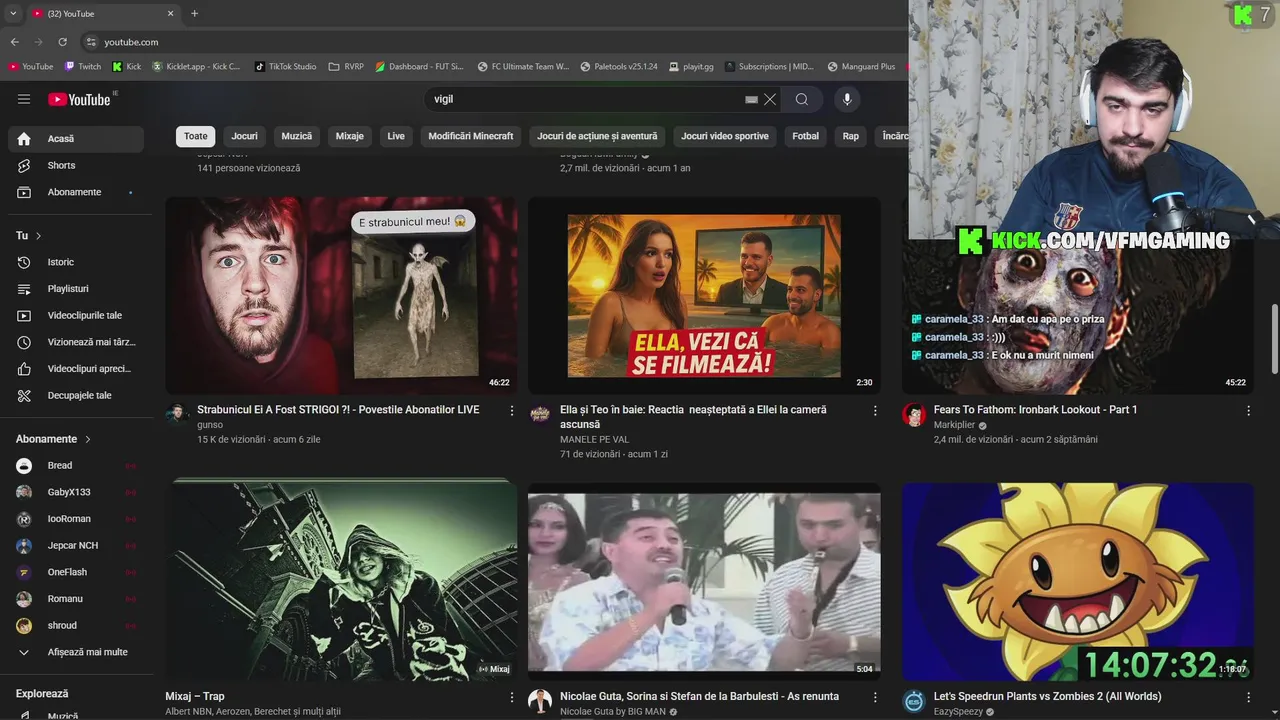Open Abonamente in the sidebar

[x=76, y=192]
